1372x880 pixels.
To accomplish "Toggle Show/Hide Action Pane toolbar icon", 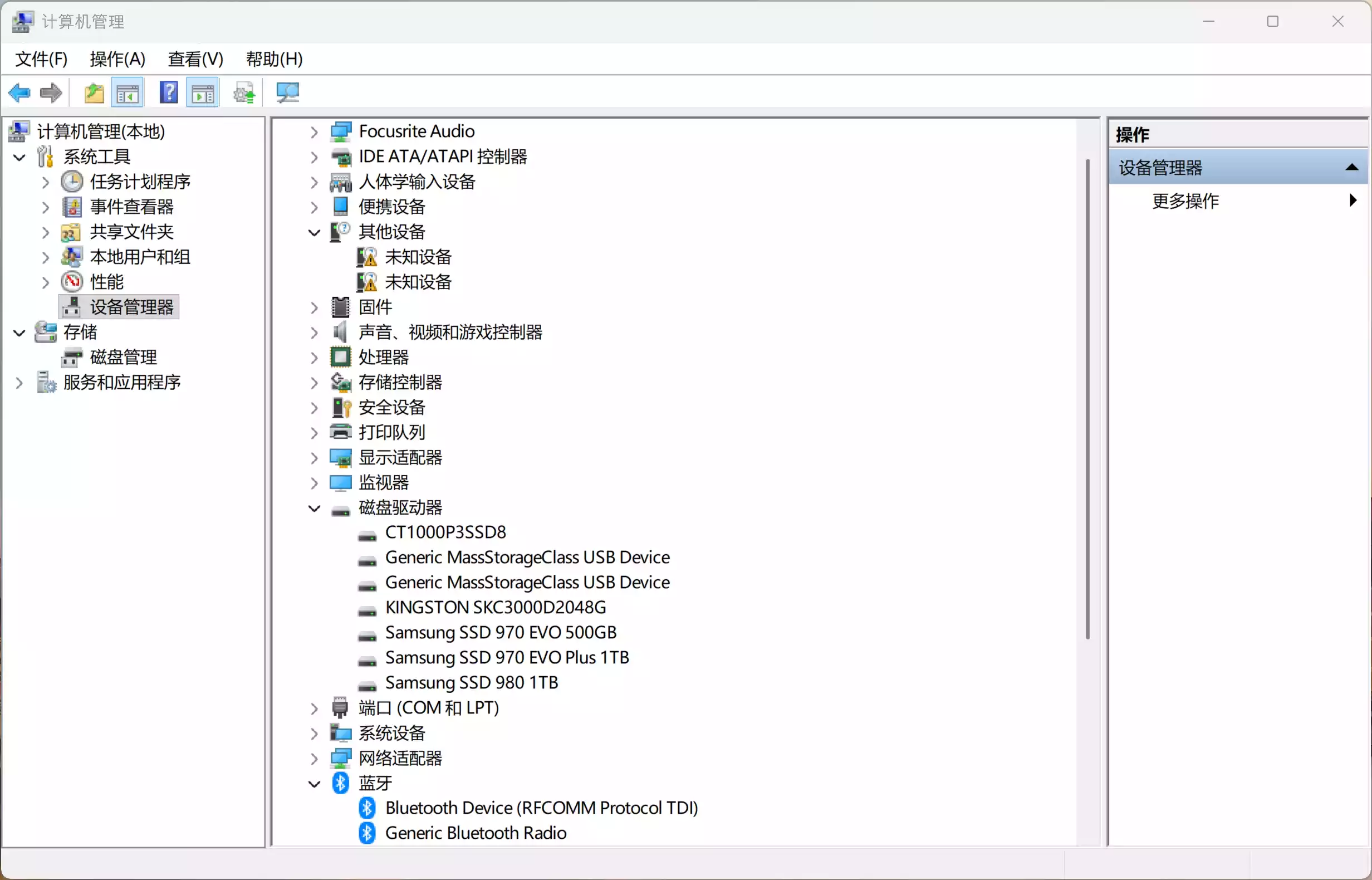I will [x=203, y=92].
